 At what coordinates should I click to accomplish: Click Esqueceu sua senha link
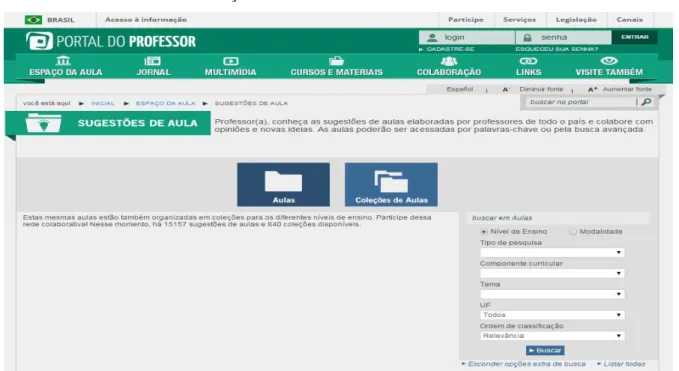(x=556, y=49)
